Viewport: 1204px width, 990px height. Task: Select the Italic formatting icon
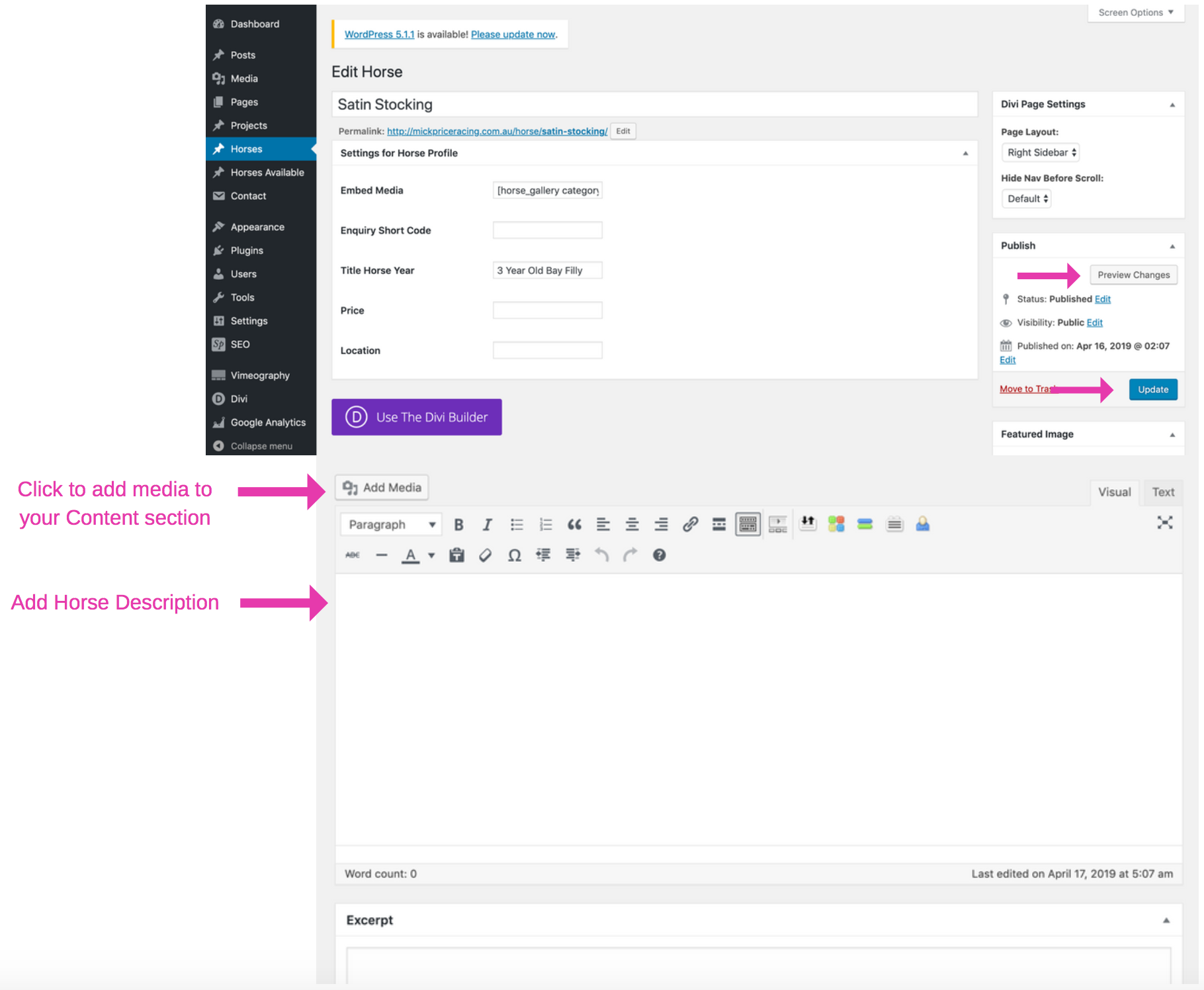tap(488, 523)
